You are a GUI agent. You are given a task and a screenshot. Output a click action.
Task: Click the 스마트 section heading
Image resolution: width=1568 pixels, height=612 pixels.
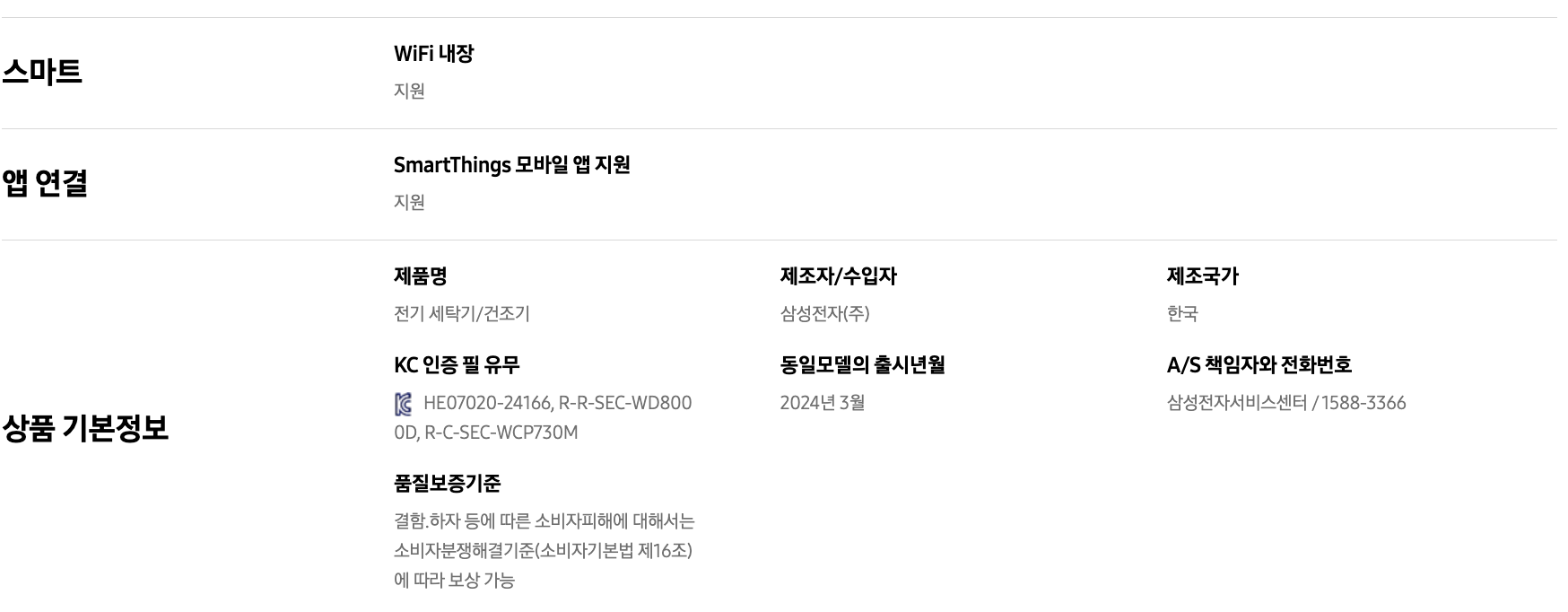[x=42, y=72]
